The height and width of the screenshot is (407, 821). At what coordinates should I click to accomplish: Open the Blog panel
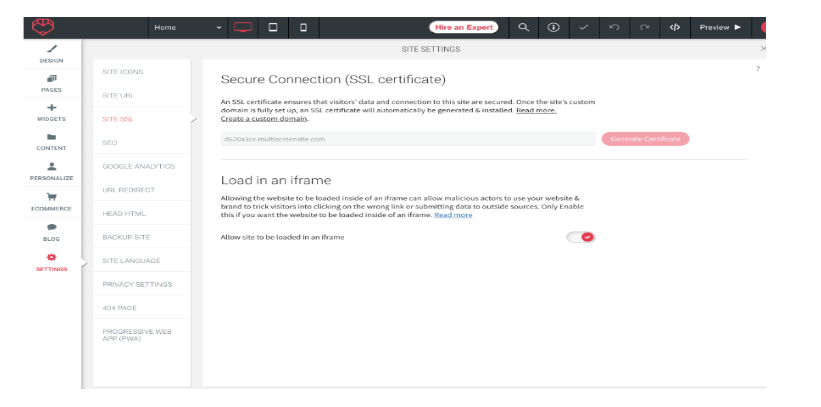click(51, 233)
